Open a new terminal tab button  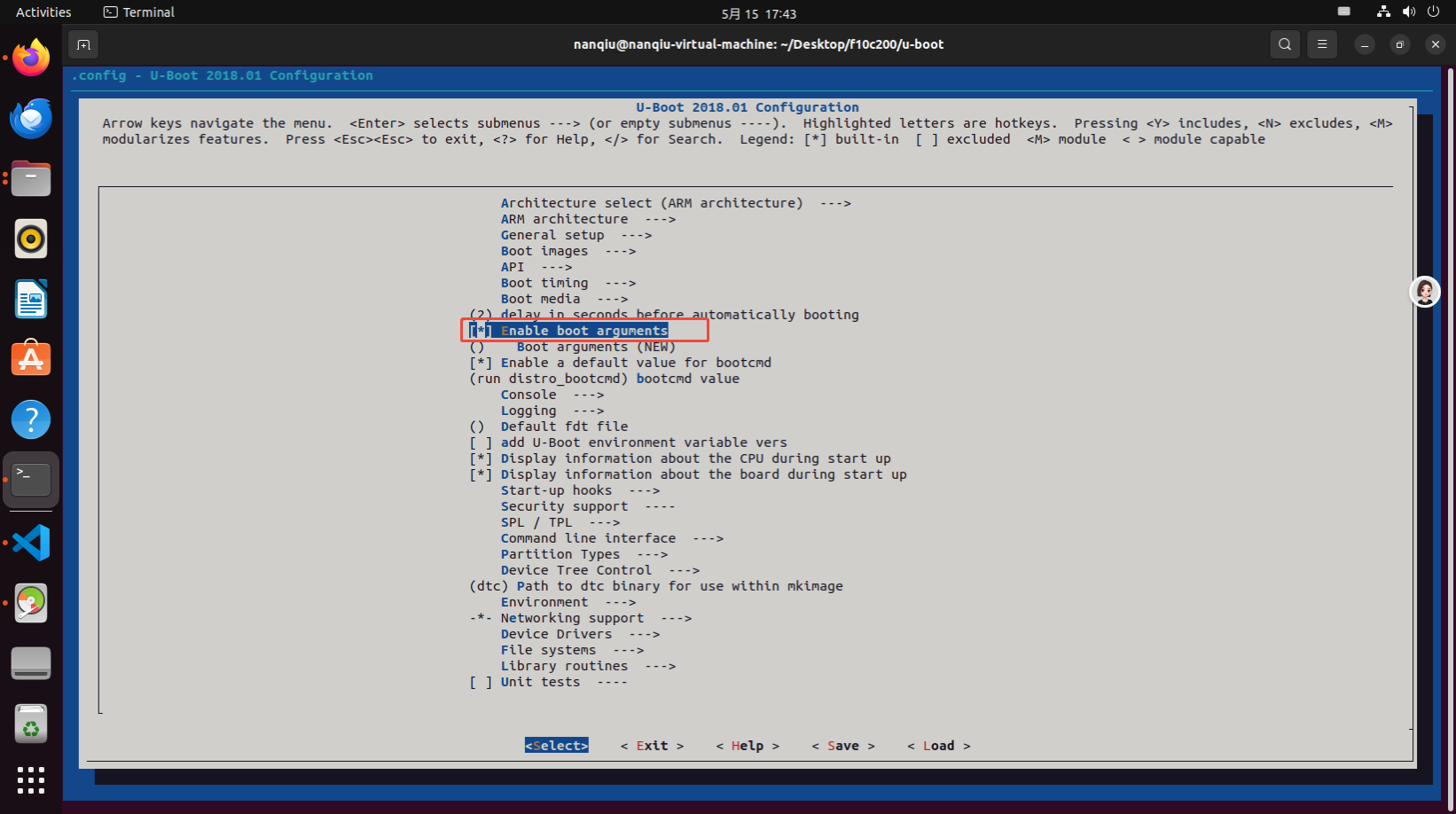tap(83, 44)
